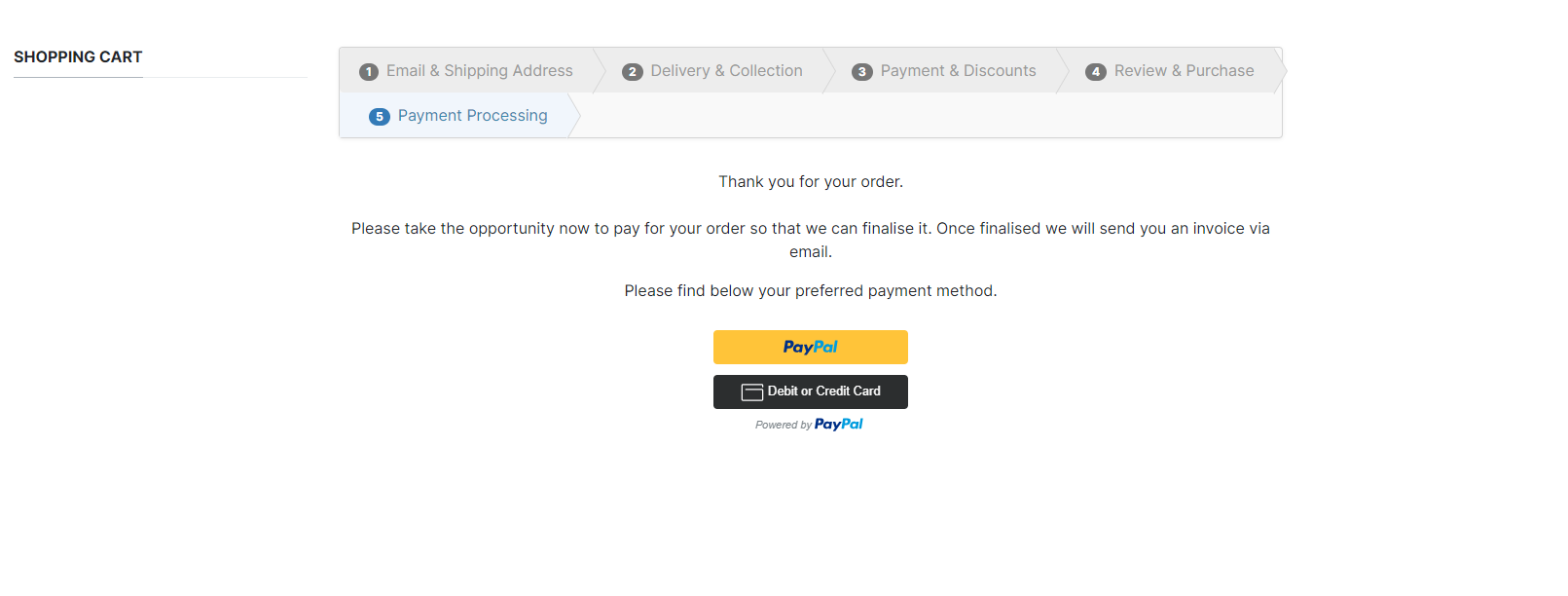The image size is (1568, 596).
Task: Click the PayPal logo beside Powered by
Action: [x=838, y=425]
